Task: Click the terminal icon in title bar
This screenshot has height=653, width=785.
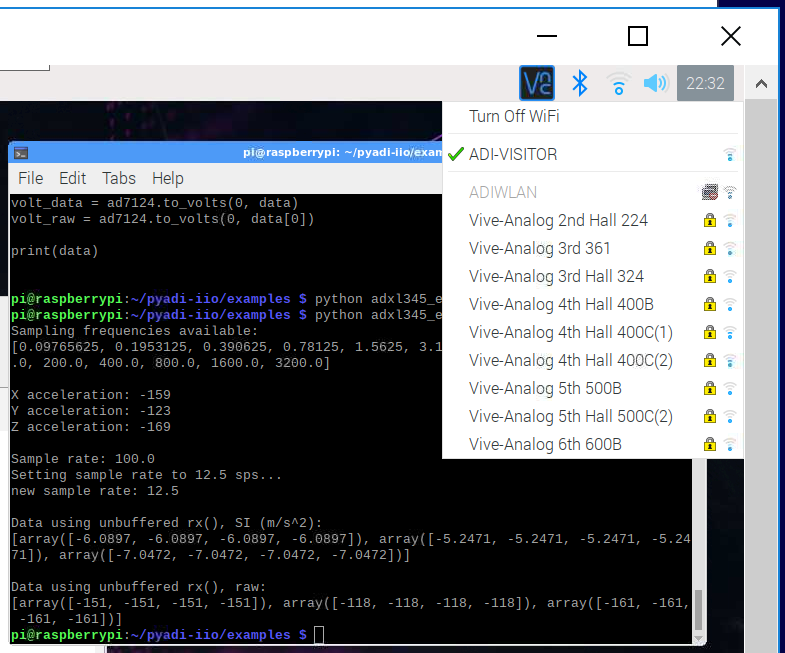Action: click(21, 153)
